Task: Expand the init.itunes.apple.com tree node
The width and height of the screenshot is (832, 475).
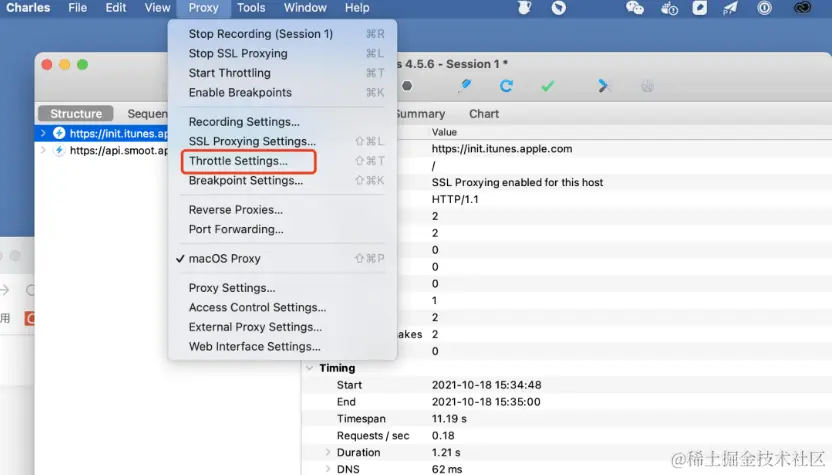Action: point(44,133)
